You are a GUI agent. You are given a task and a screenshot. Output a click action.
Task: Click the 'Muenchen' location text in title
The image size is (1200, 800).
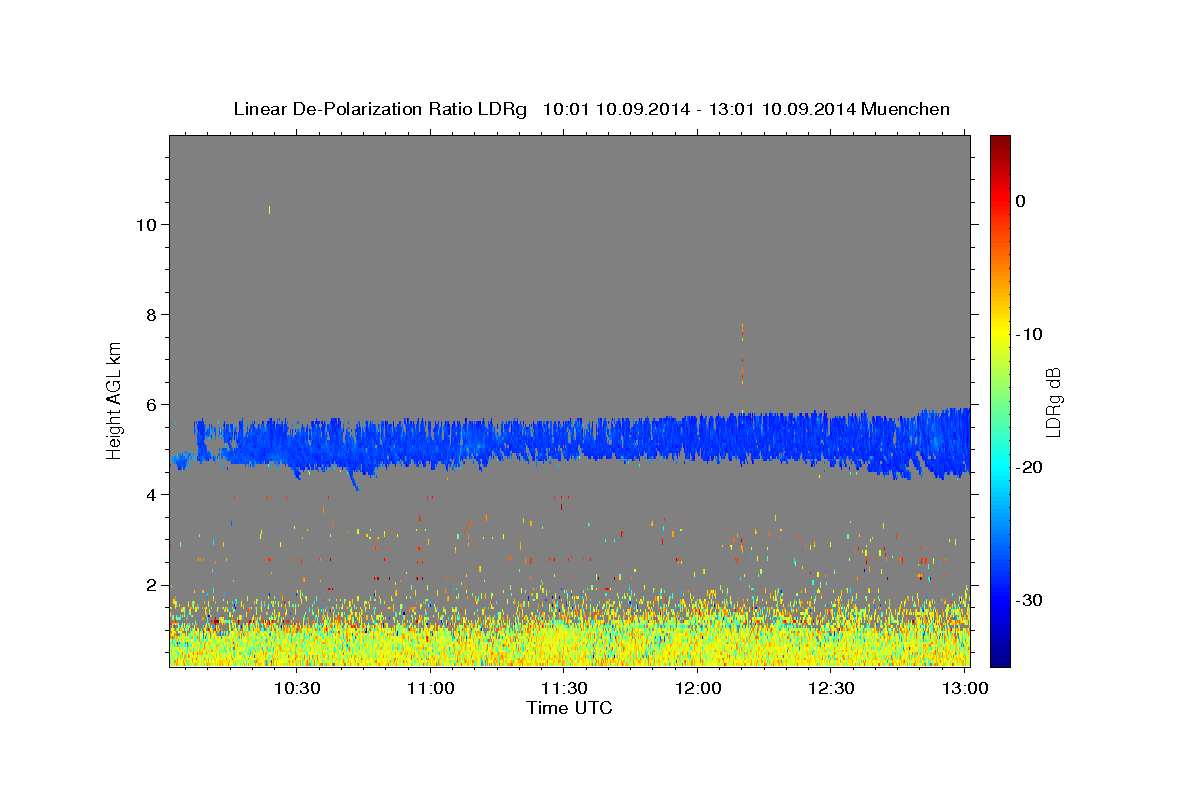click(x=906, y=109)
